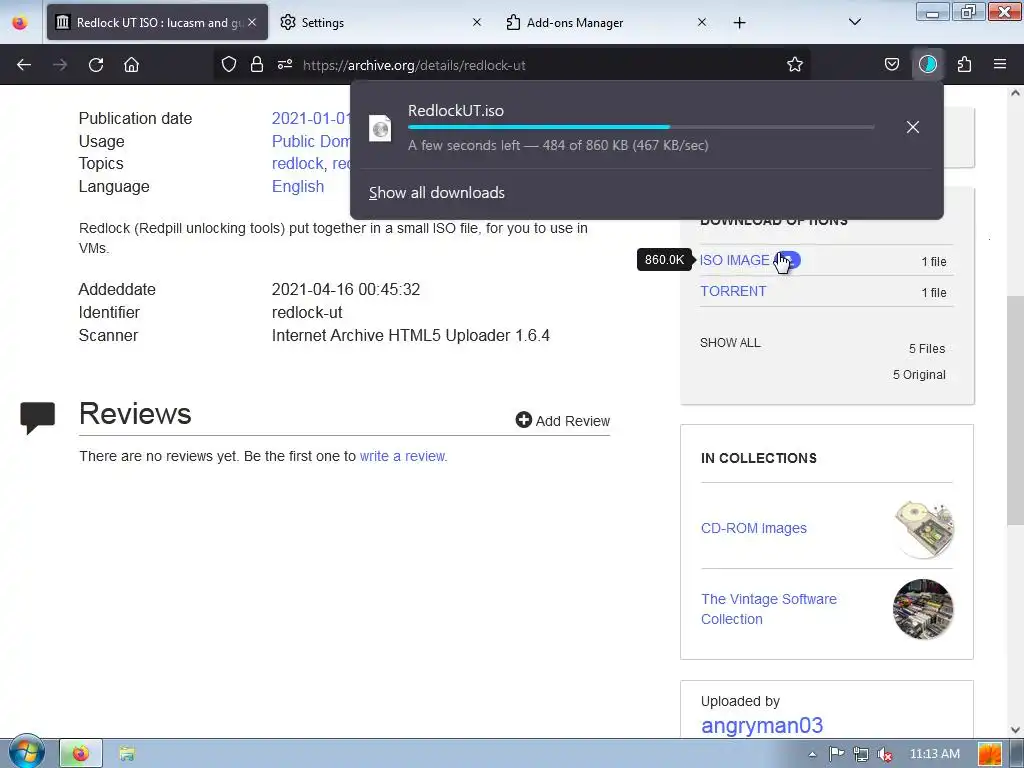Image resolution: width=1024 pixels, height=768 pixels.
Task: Open The Vintage Software Collection link
Action: (x=769, y=609)
